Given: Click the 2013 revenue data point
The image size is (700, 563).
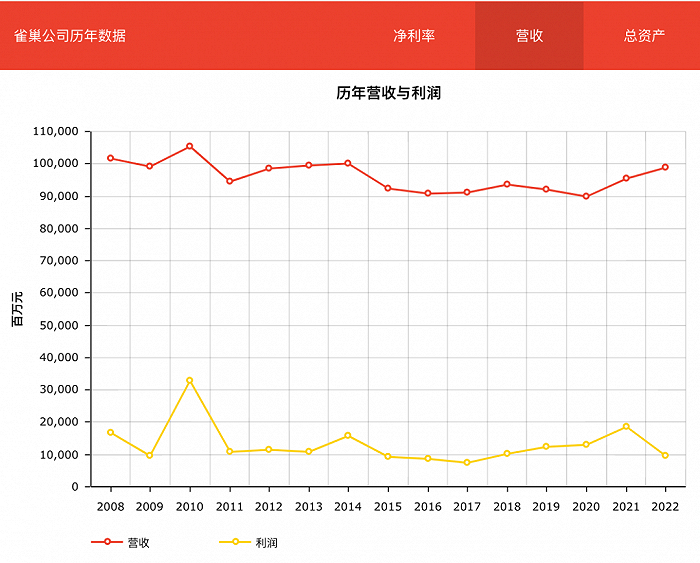Looking at the screenshot, I should point(308,165).
